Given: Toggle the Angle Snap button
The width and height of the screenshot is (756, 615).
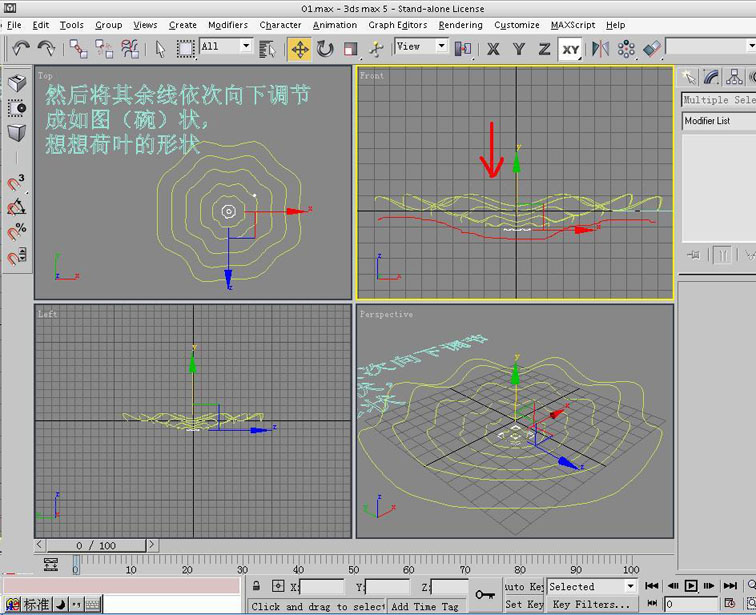Looking at the screenshot, I should pos(16,207).
